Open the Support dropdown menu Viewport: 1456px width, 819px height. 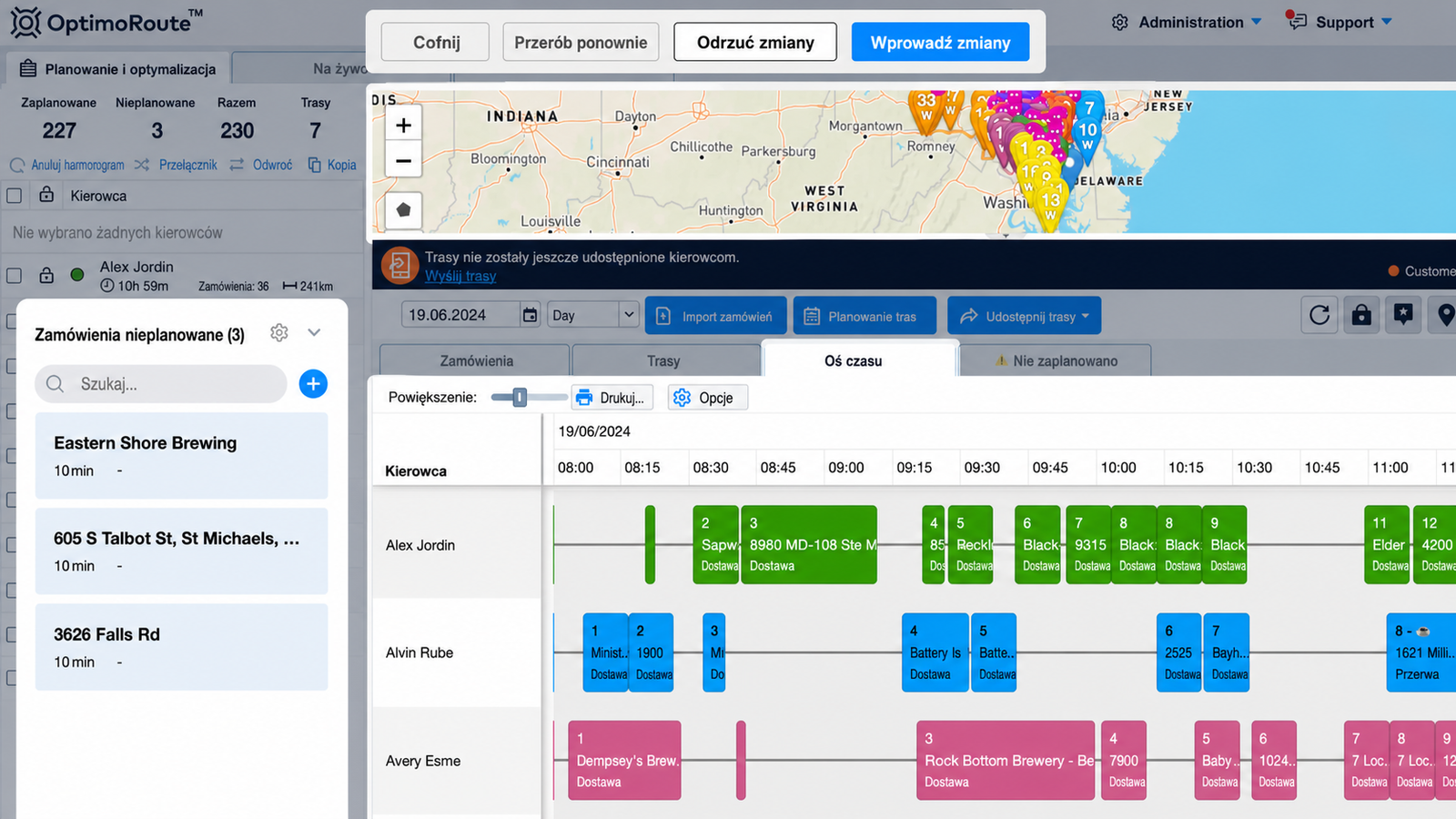1340,22
